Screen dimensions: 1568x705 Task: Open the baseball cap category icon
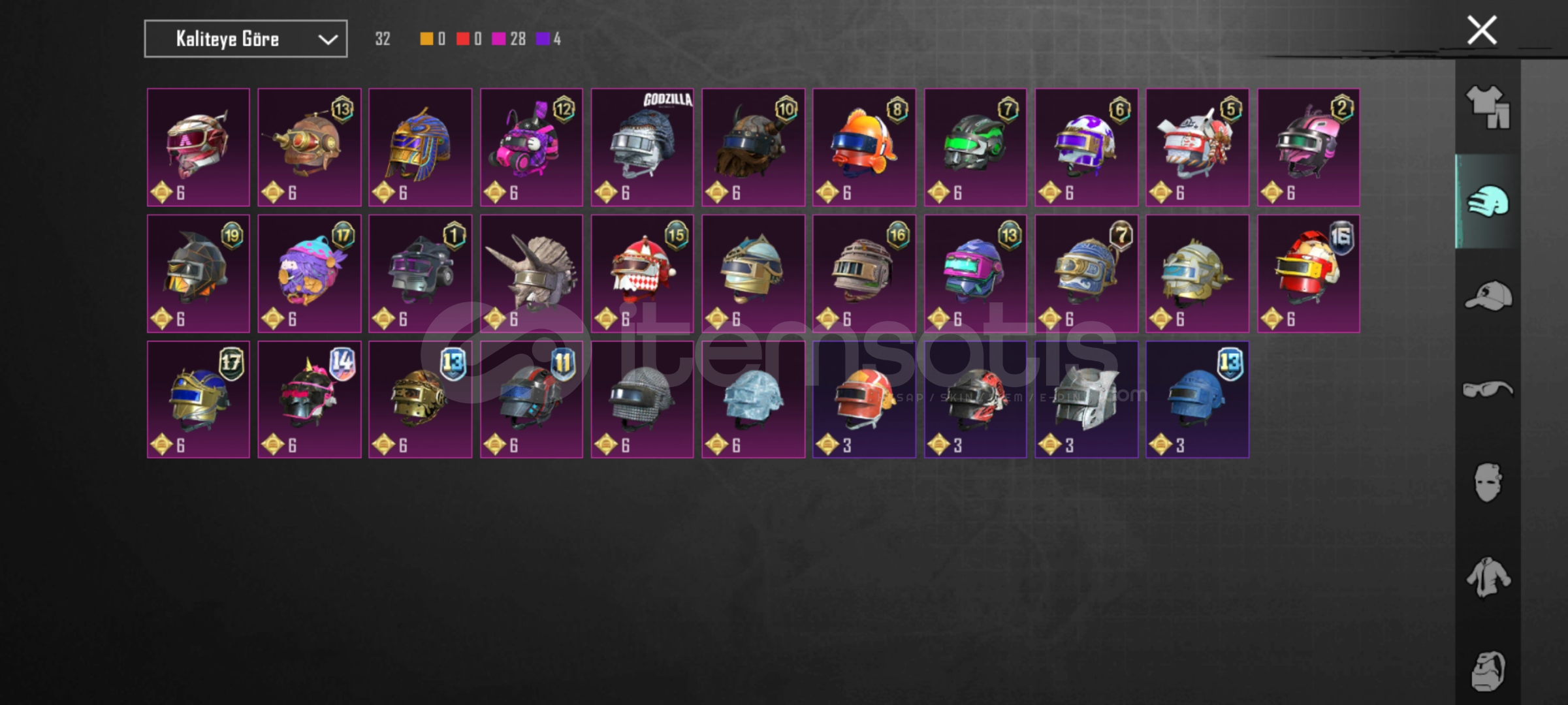pos(1488,296)
